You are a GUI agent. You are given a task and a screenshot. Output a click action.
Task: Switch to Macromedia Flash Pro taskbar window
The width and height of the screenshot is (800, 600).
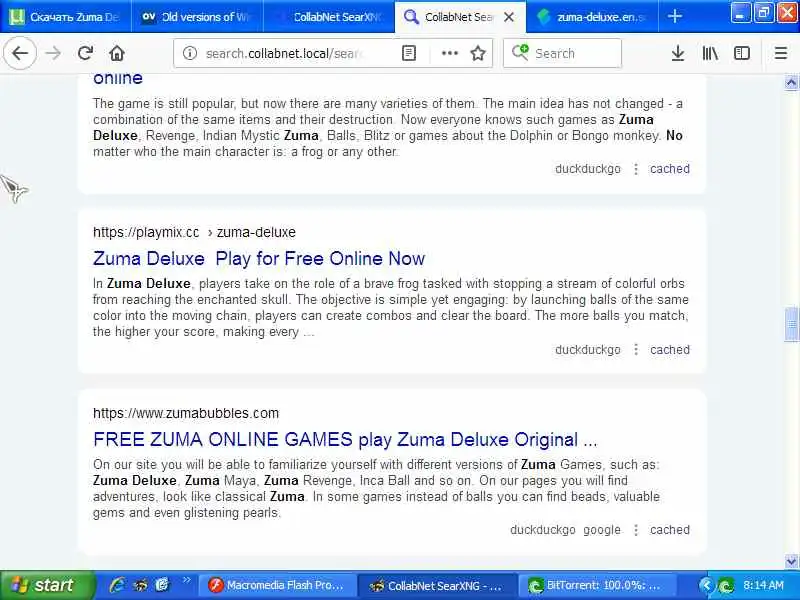coord(278,585)
